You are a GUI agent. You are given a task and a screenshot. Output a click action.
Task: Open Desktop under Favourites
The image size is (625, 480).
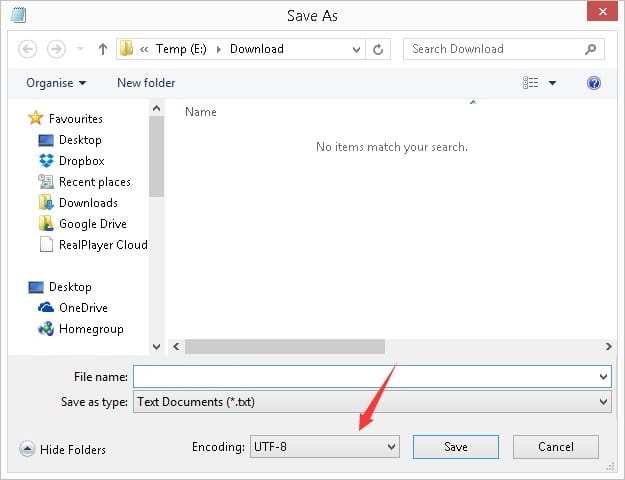(x=80, y=140)
